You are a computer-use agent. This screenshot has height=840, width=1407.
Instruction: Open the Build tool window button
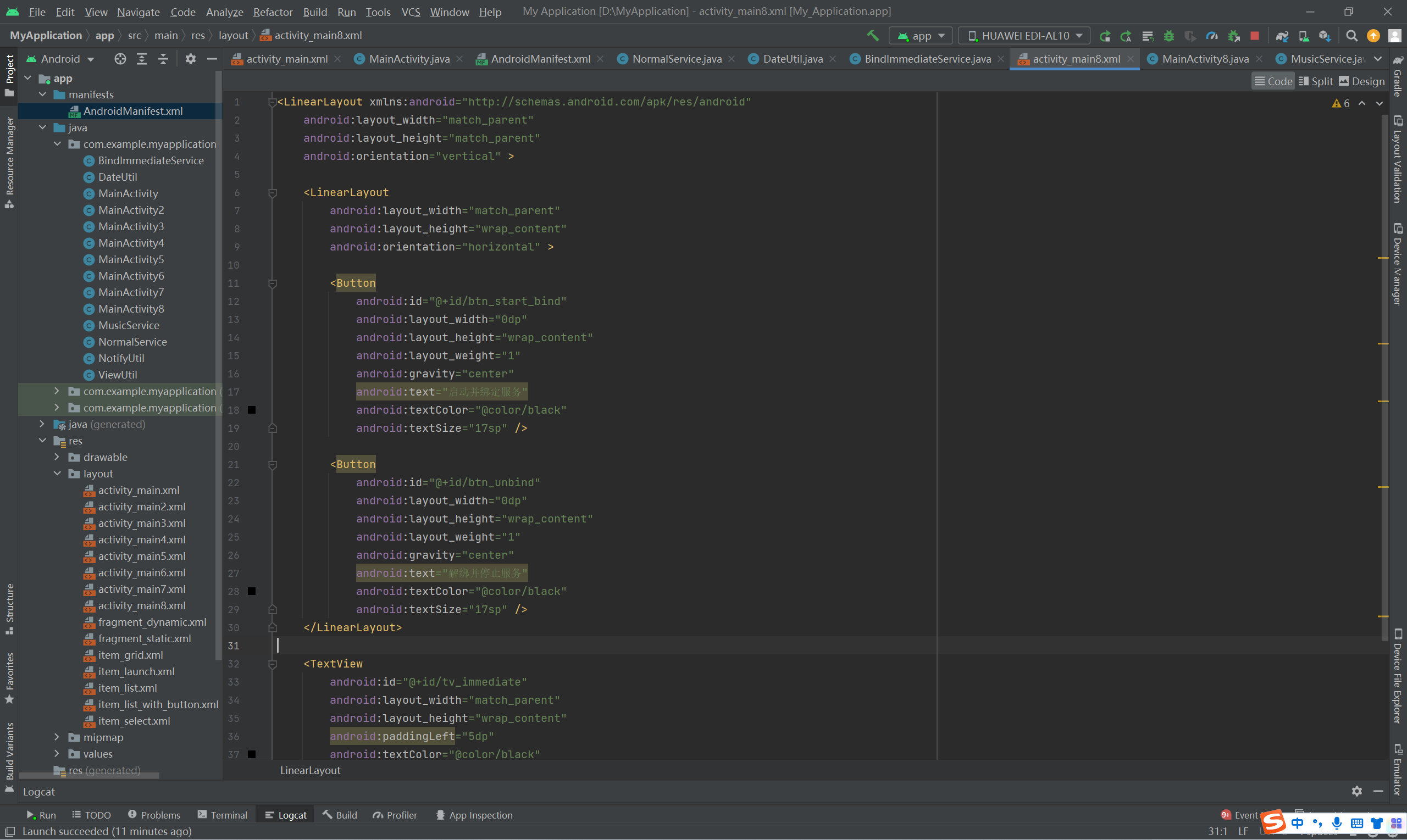point(340,815)
